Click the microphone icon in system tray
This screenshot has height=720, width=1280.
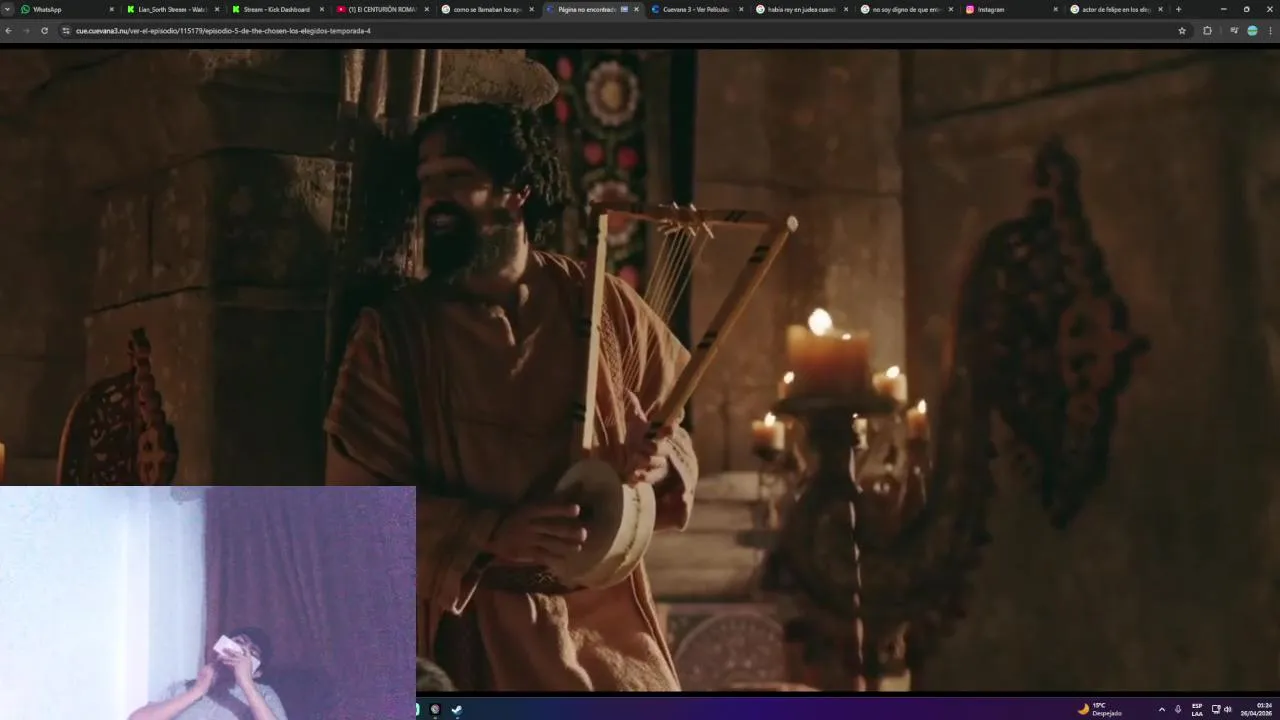1178,709
